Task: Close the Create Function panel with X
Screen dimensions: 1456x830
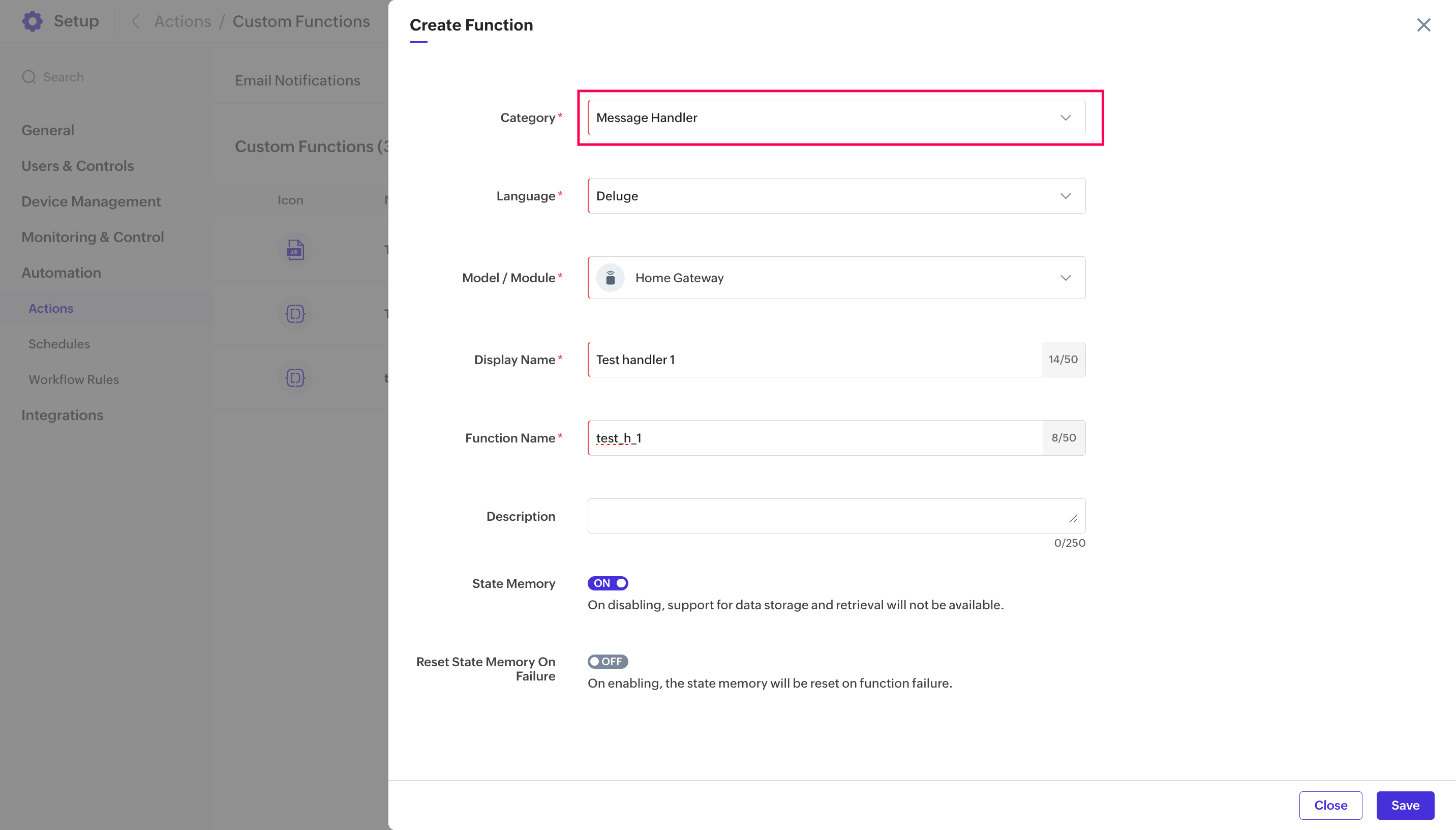Action: click(x=1423, y=25)
